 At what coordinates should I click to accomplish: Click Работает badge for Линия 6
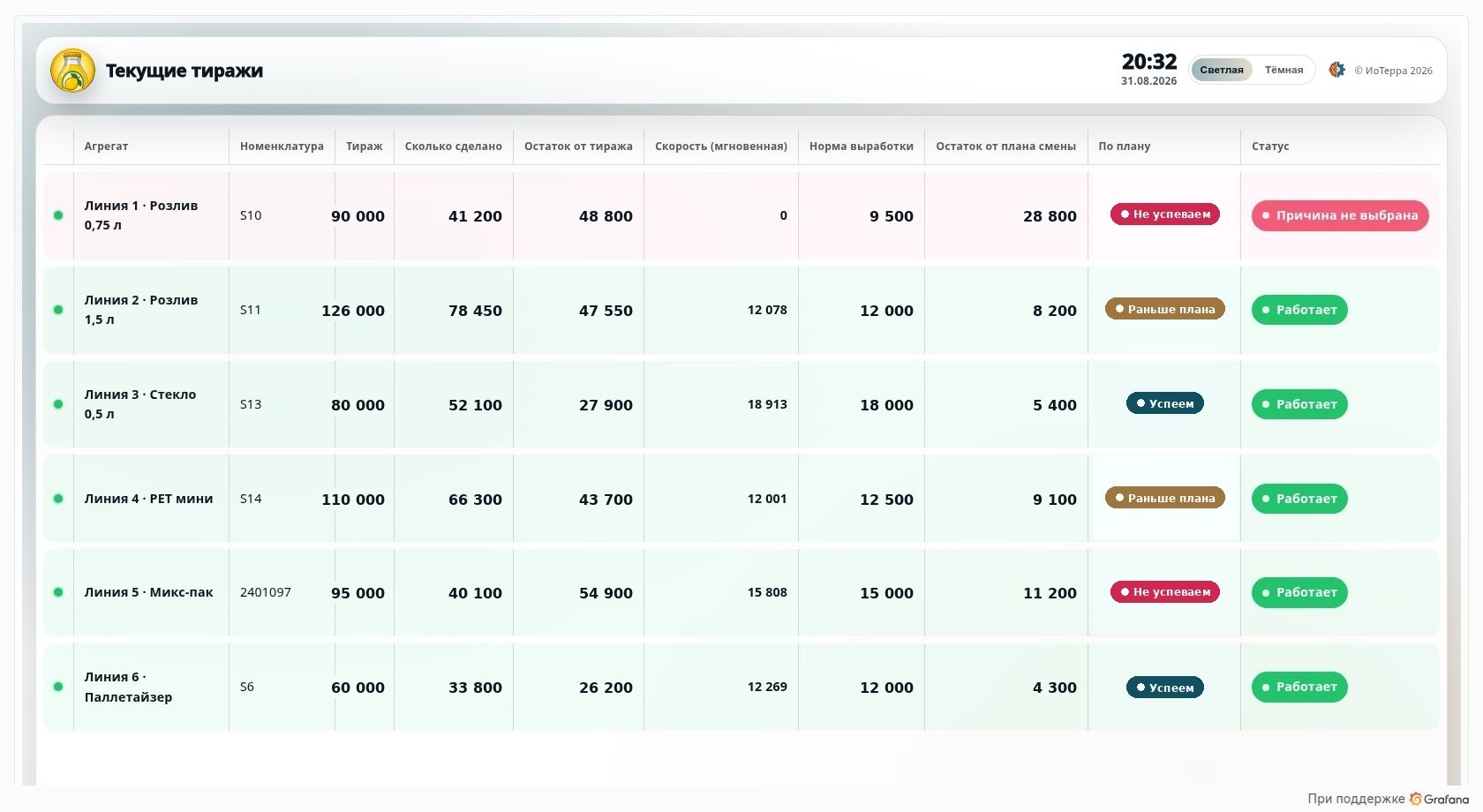coord(1299,687)
